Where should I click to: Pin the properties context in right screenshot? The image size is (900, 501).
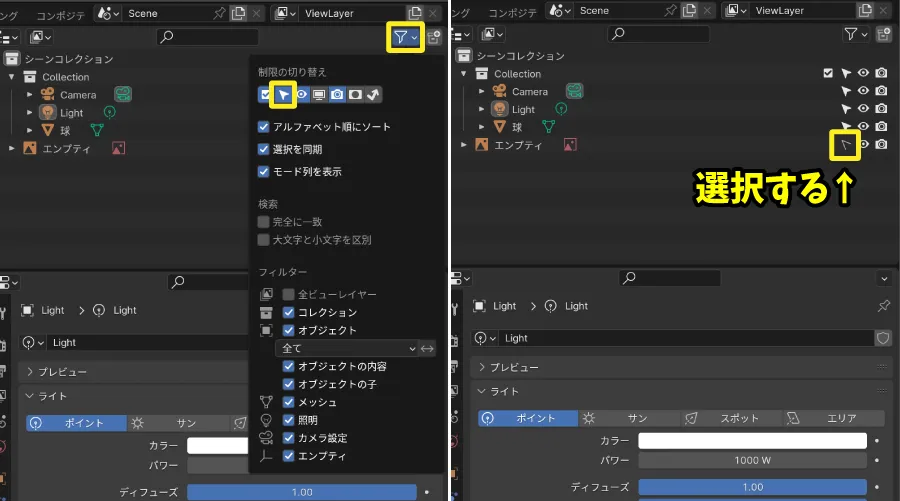click(x=883, y=306)
